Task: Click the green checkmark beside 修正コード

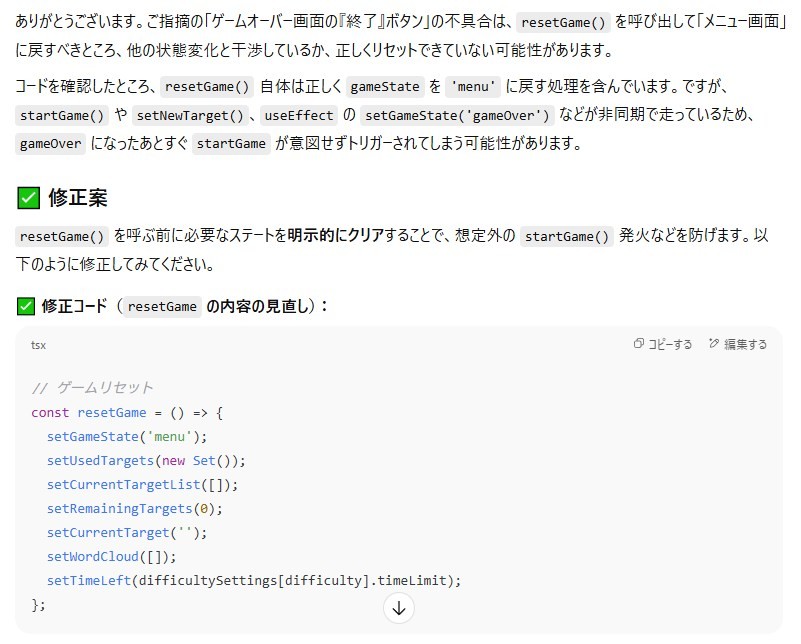Action: 26,306
